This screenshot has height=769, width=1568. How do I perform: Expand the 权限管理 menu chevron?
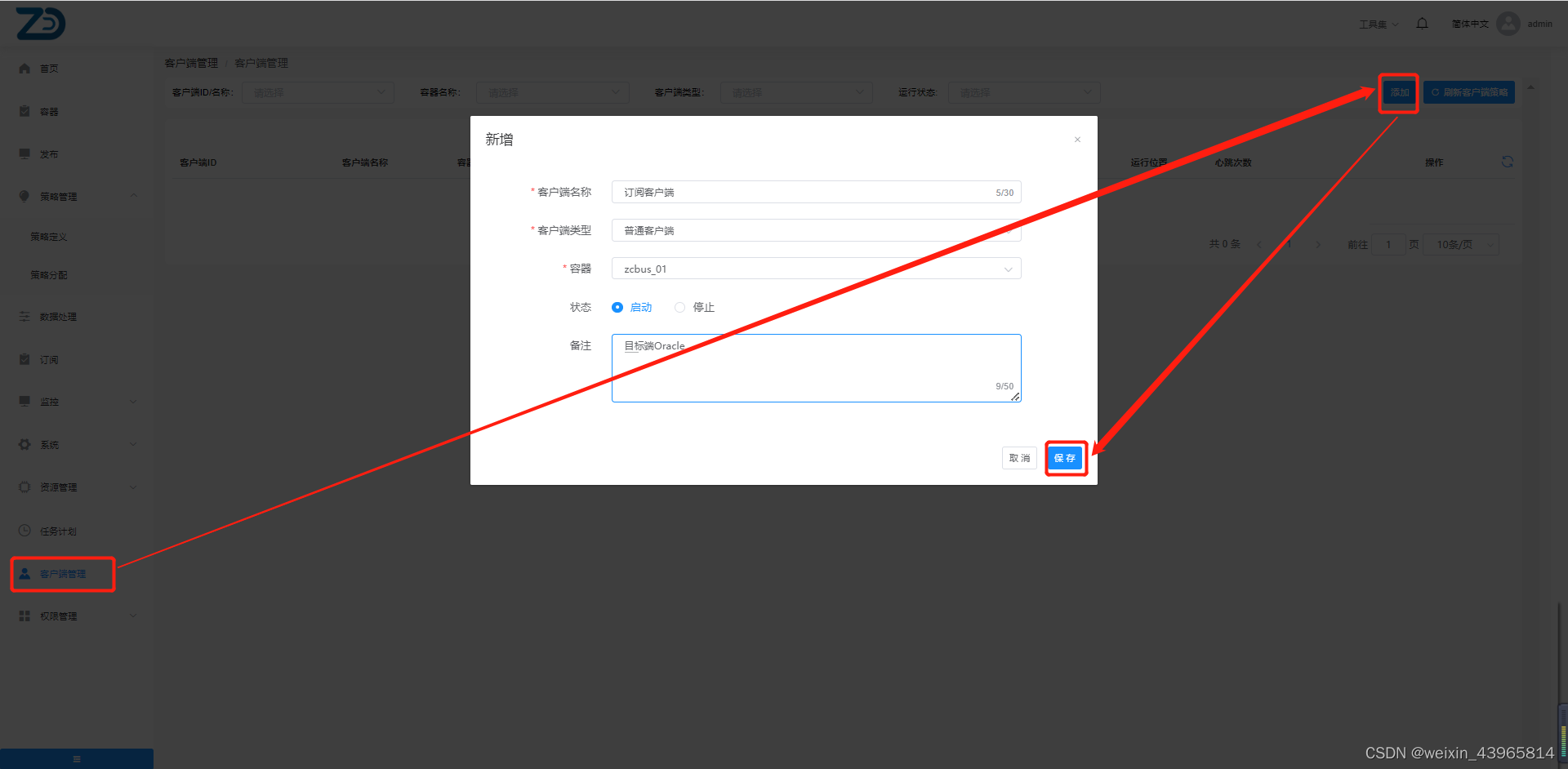click(134, 616)
